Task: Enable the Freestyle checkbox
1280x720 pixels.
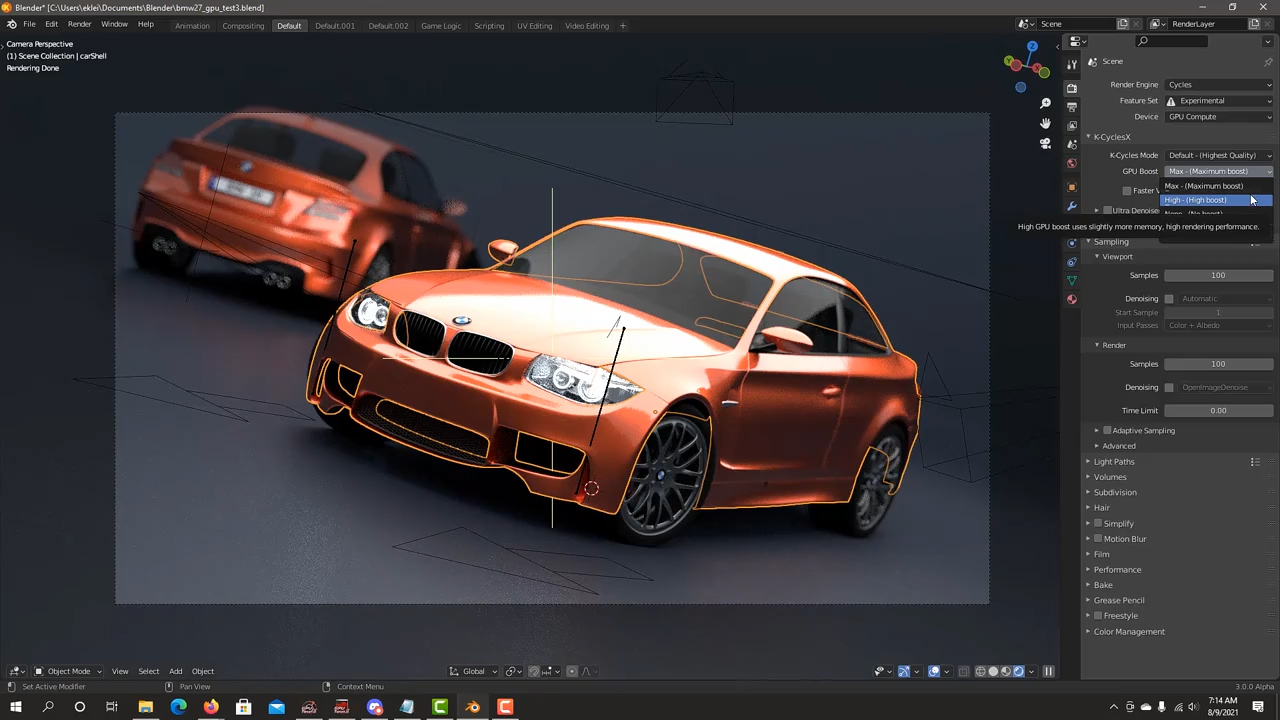Action: pyautogui.click(x=1098, y=615)
